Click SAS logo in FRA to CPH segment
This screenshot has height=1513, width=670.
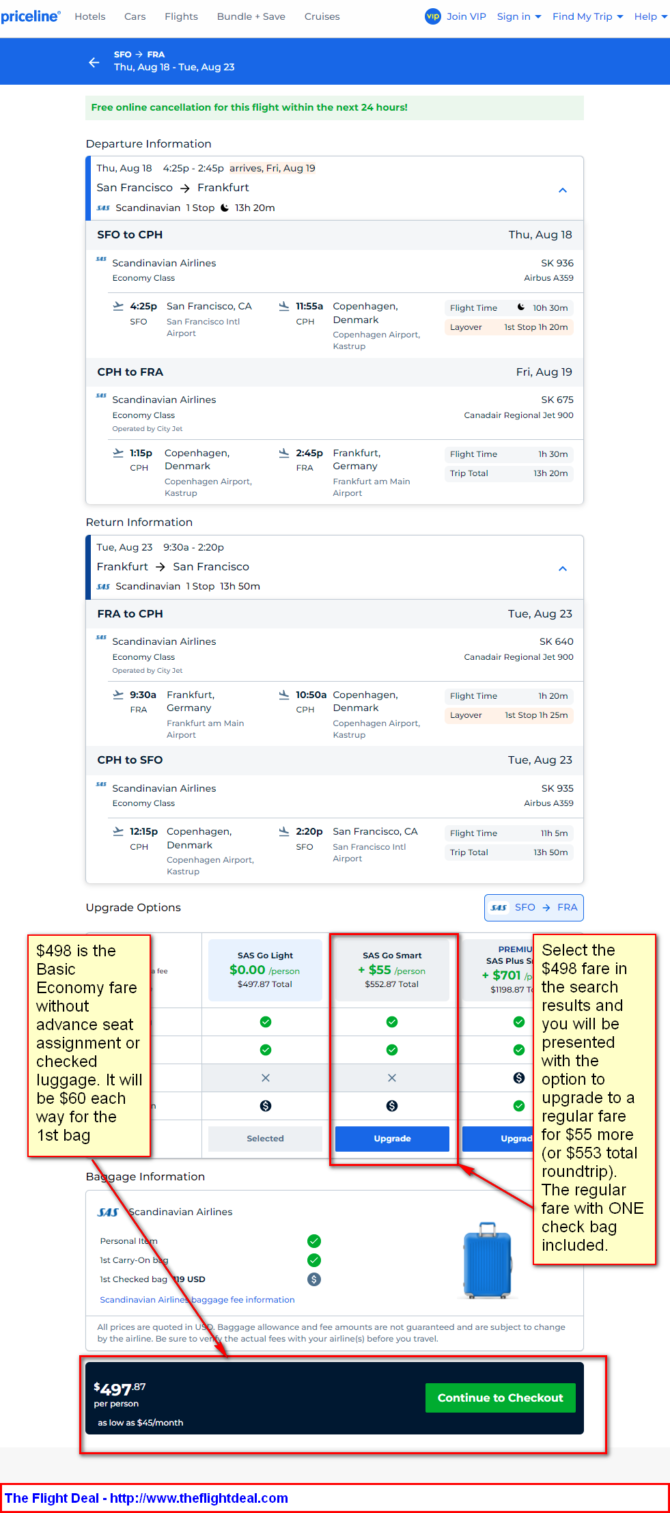(101, 638)
